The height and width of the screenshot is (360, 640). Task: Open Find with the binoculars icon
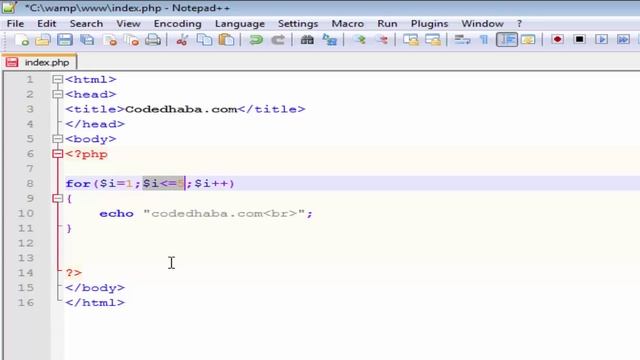[x=307, y=40]
